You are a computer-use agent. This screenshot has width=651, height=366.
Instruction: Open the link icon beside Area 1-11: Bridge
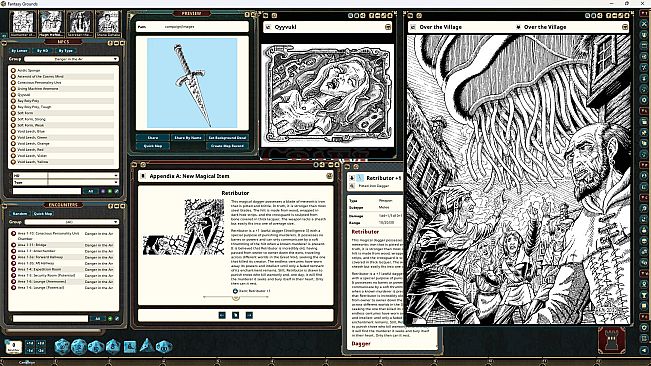[13, 245]
